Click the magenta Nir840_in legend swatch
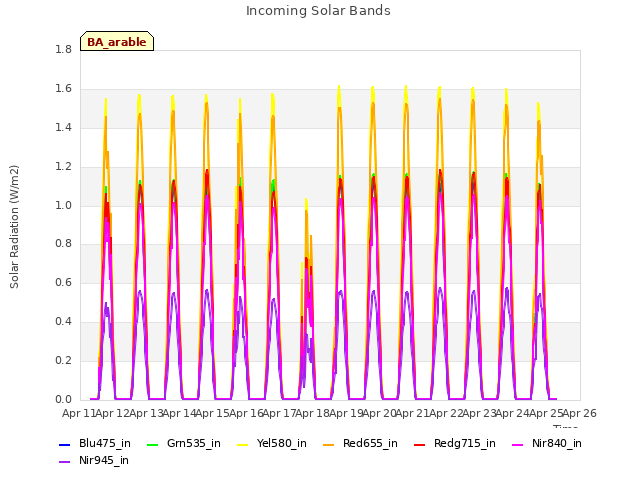The image size is (640, 480). pos(518,444)
